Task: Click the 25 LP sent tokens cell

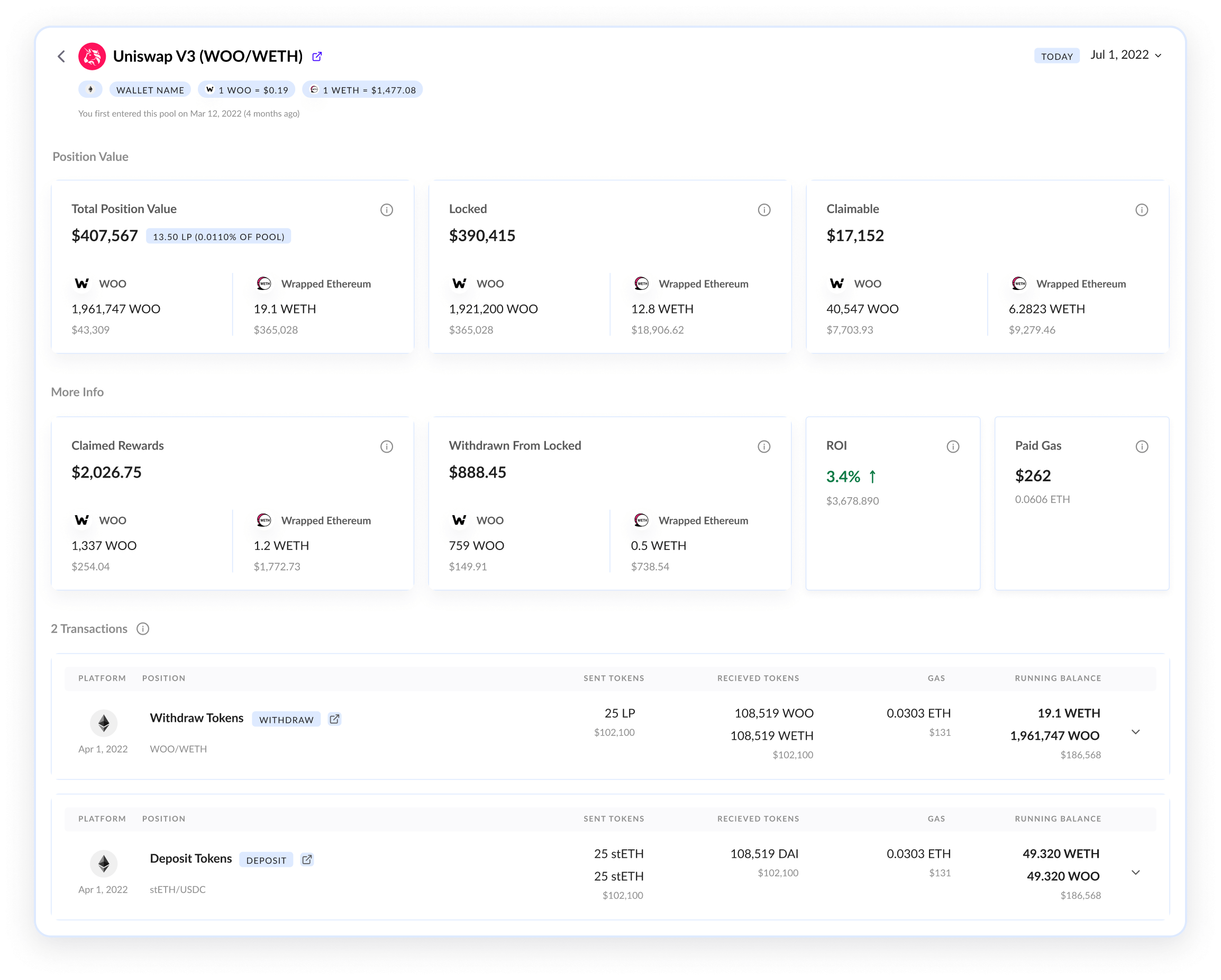Action: [620, 713]
